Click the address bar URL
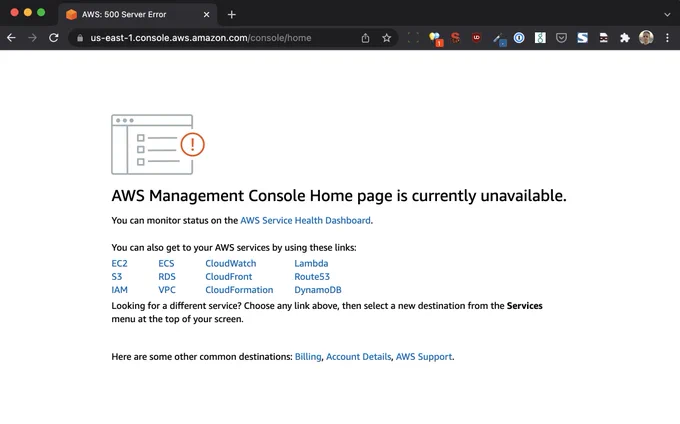Viewport: 680px width, 424px height. coord(200,38)
